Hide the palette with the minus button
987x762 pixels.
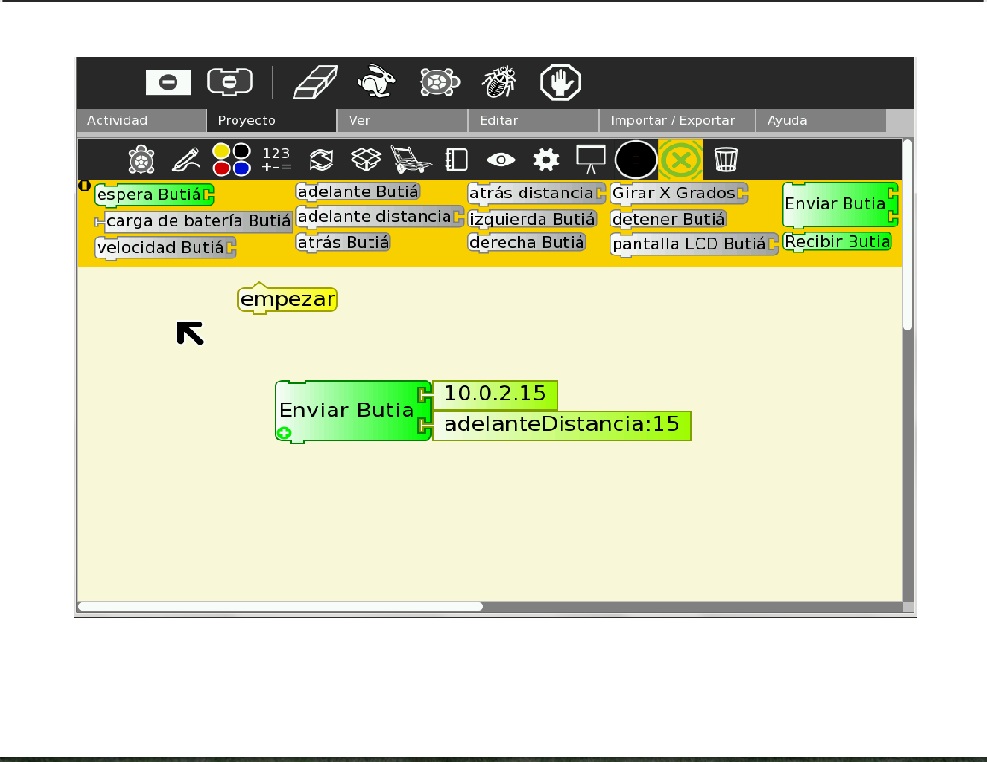pos(168,82)
